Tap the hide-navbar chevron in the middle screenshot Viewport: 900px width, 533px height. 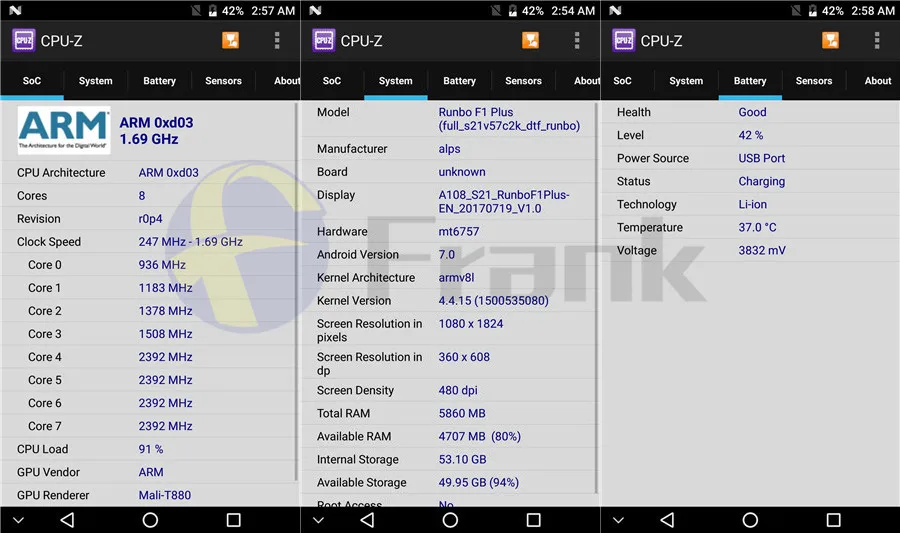[319, 520]
